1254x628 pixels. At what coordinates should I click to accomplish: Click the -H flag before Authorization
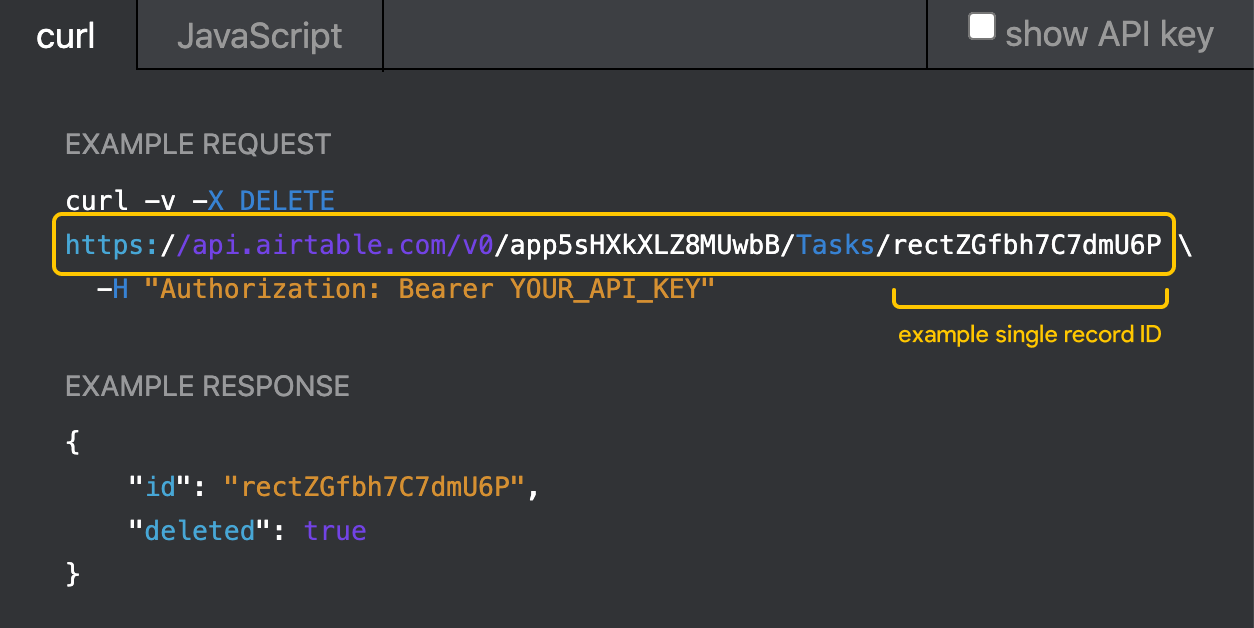pos(112,289)
